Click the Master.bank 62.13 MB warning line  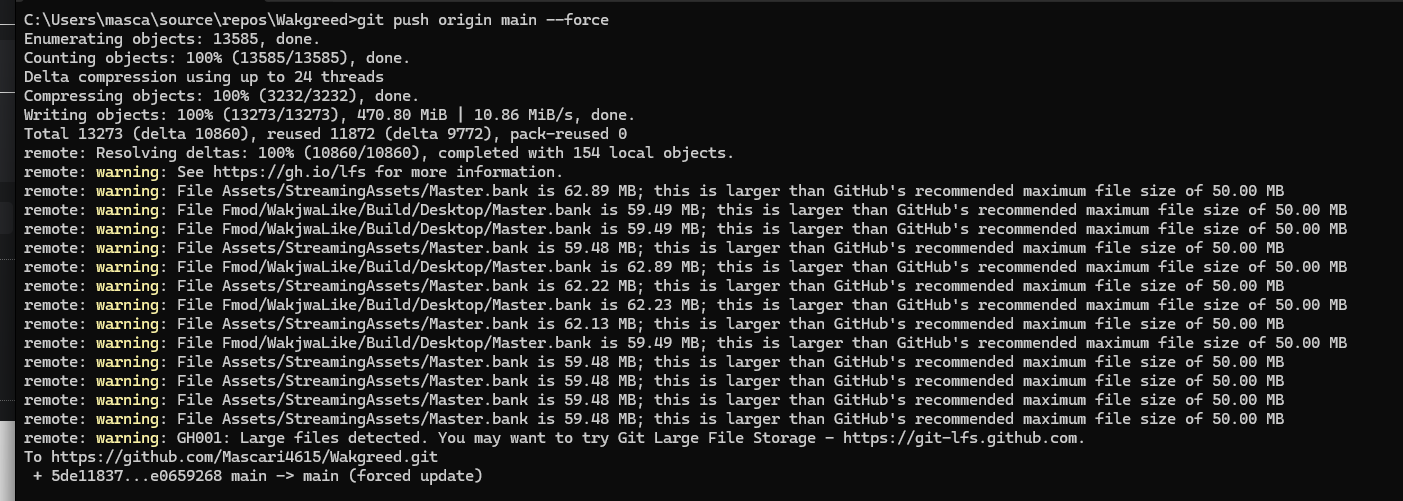[x=654, y=324]
